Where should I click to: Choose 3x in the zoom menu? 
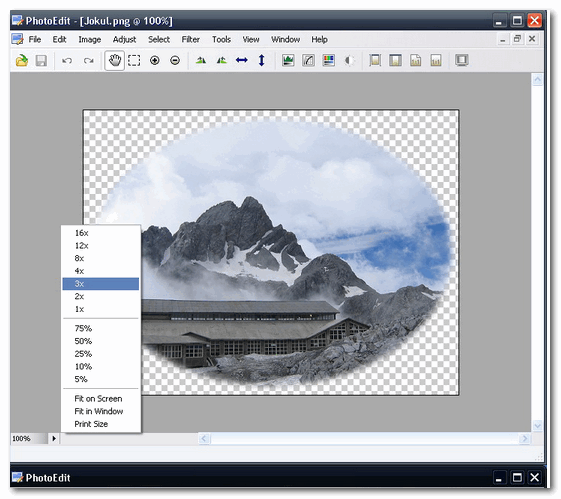pos(101,284)
